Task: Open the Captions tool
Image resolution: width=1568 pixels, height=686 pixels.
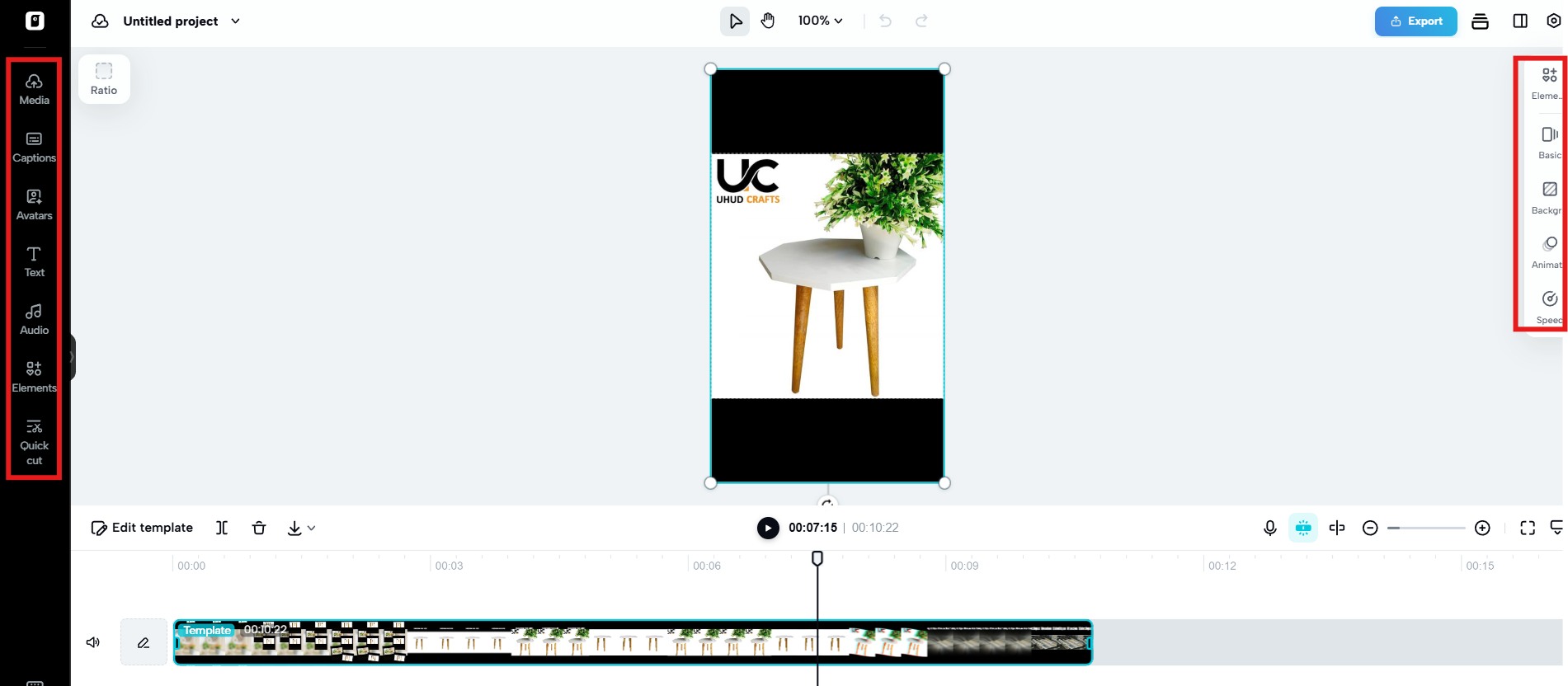Action: [34, 147]
